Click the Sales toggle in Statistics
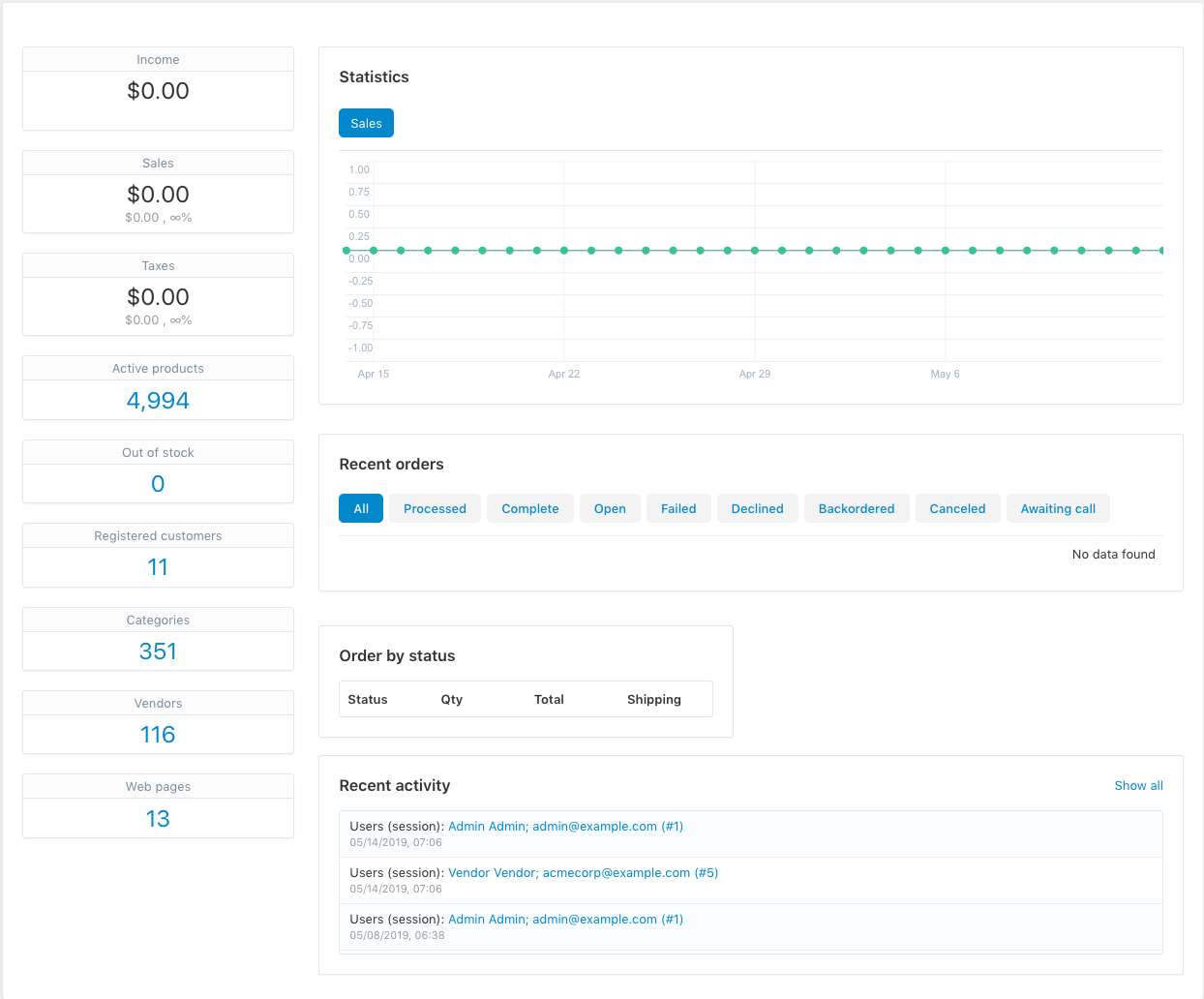1204x999 pixels. [x=366, y=123]
